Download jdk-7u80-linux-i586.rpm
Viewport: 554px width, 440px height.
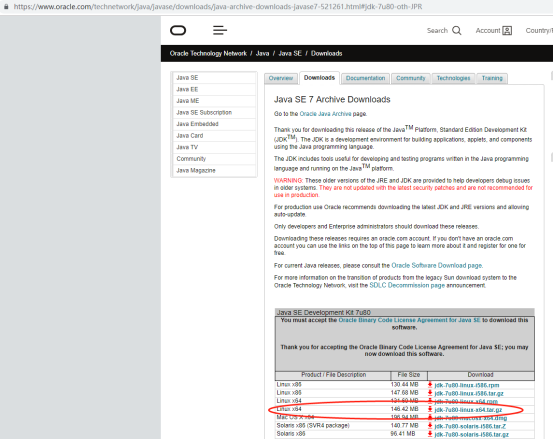pos(467,385)
